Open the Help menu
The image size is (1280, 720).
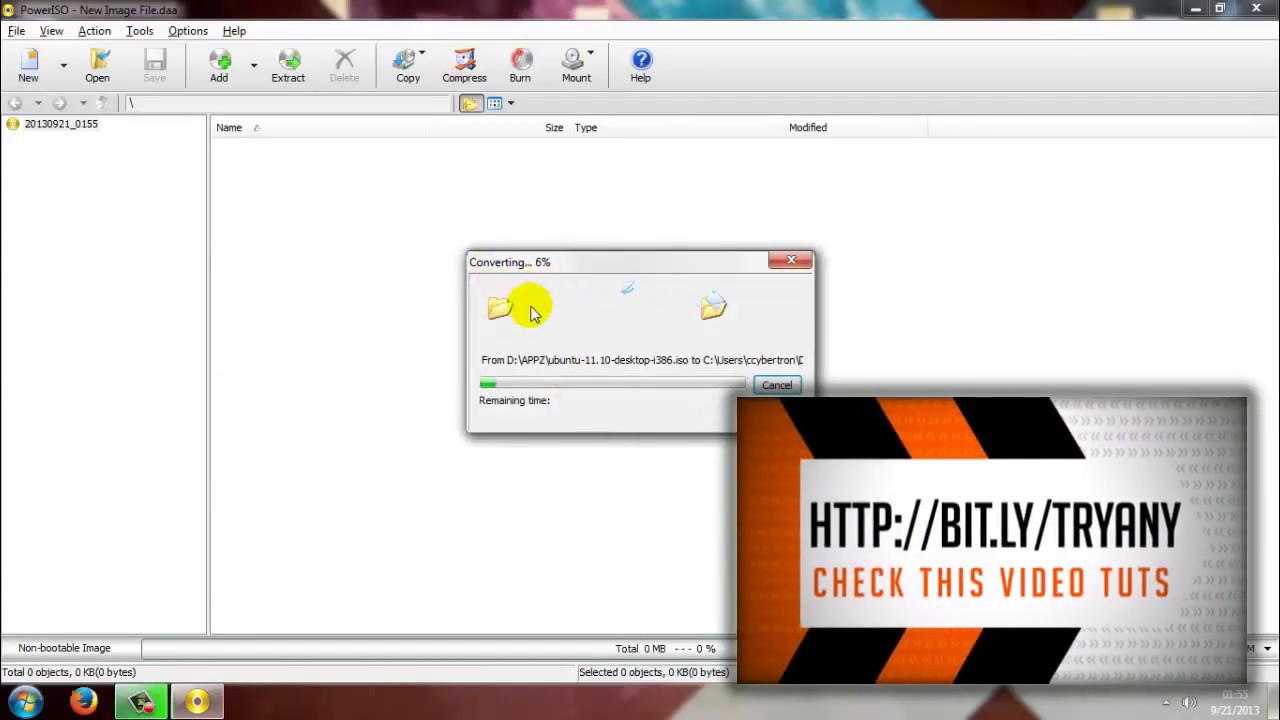coord(234,31)
